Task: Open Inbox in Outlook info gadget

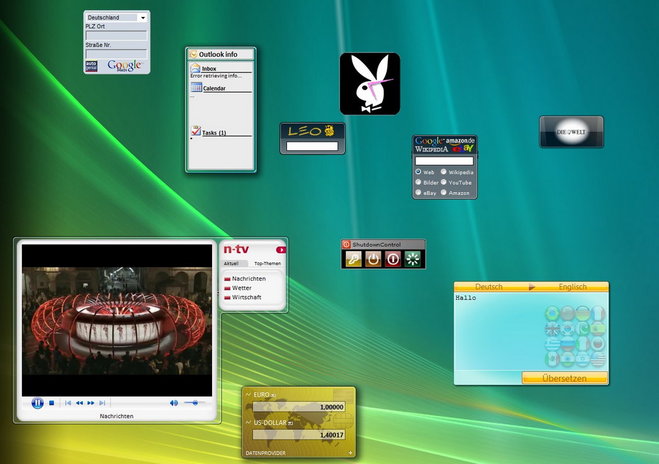Action: pyautogui.click(x=209, y=69)
